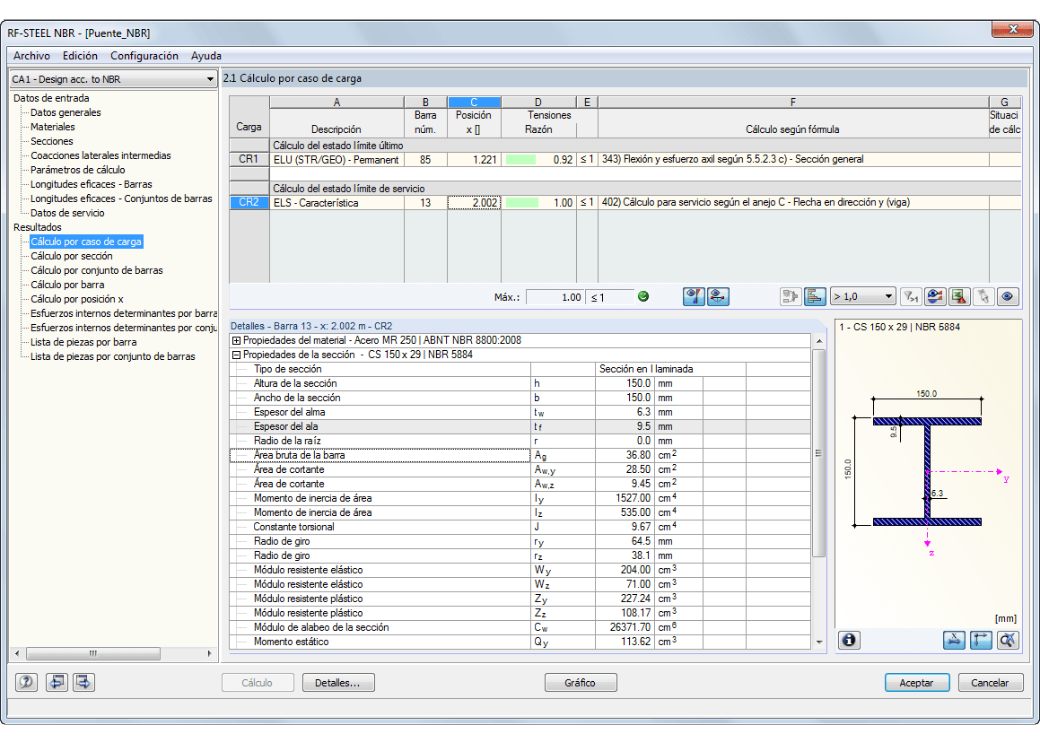Viewport: 1040px width, 744px height.
Task: Open the > 1,0 ratio filter dropdown
Action: tap(863, 296)
